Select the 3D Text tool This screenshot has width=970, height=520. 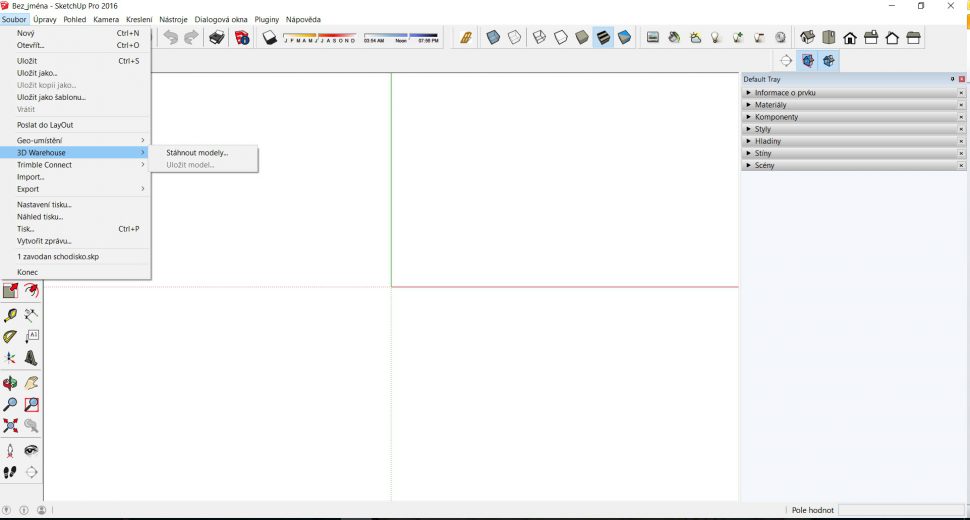click(31, 358)
